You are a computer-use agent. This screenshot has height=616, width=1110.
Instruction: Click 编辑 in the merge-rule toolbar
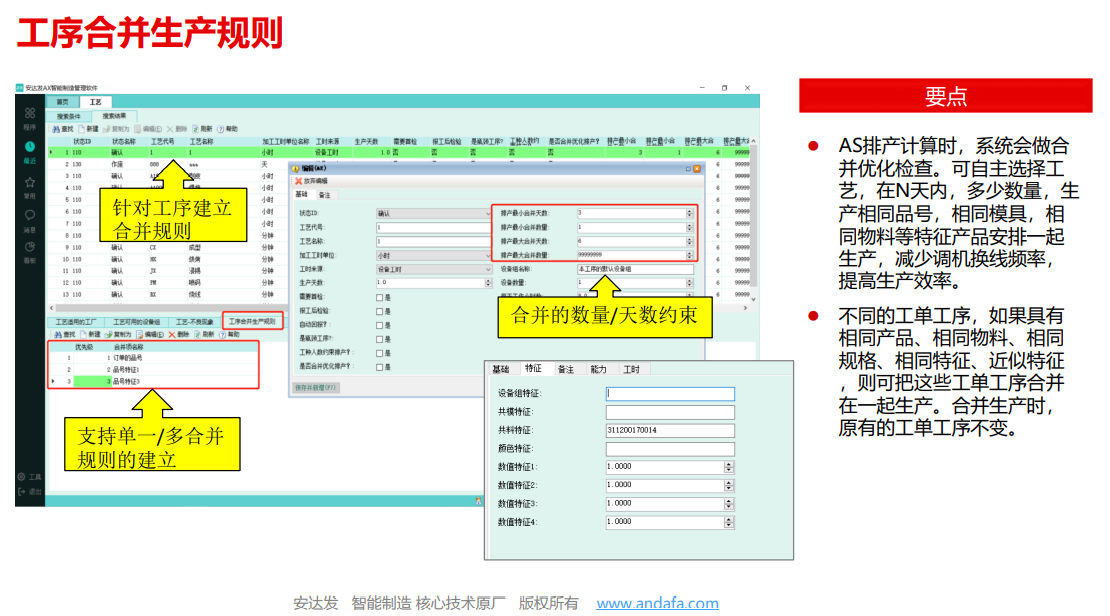[x=150, y=334]
